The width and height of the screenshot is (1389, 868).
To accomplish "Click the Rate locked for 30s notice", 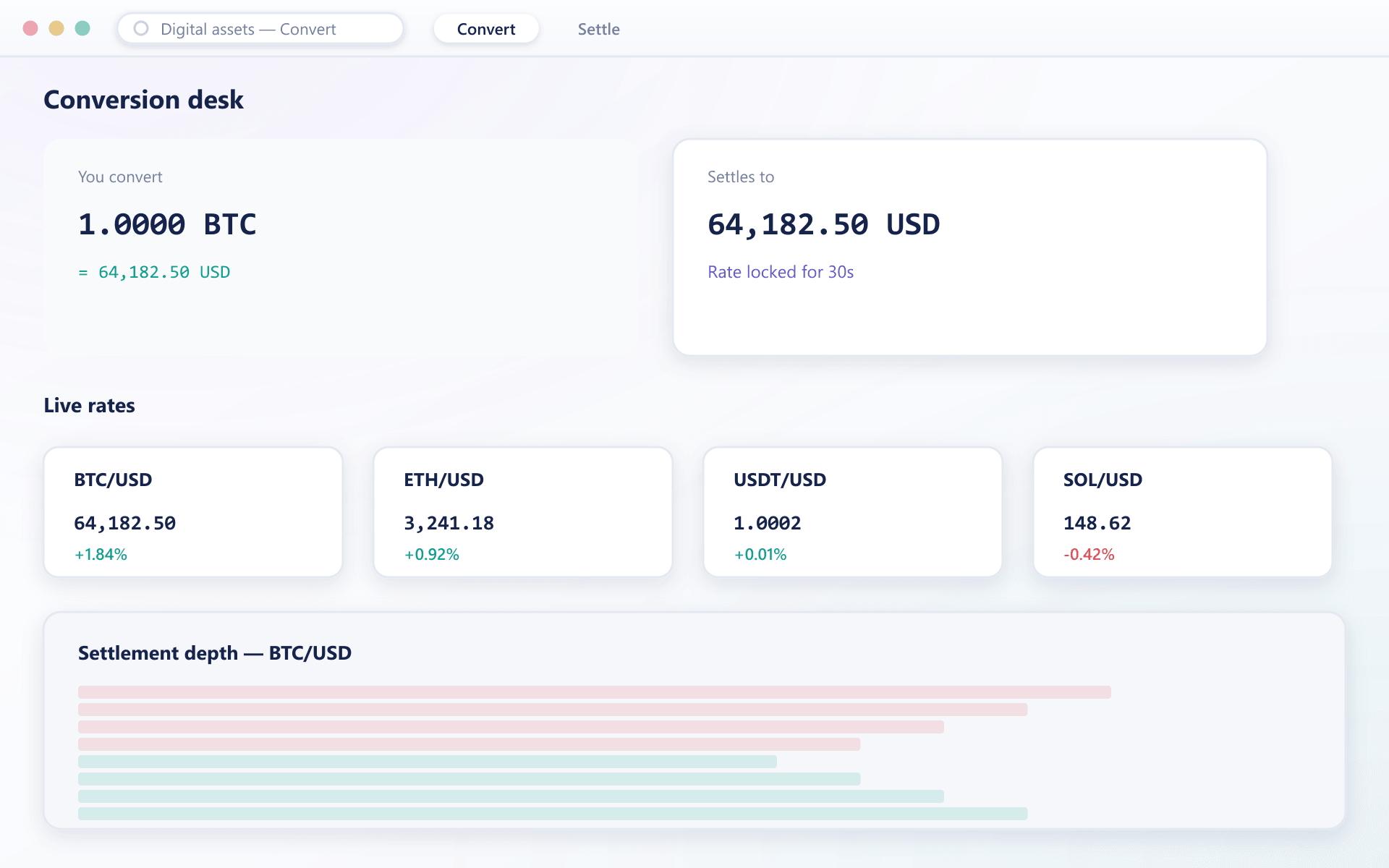I will click(x=781, y=272).
